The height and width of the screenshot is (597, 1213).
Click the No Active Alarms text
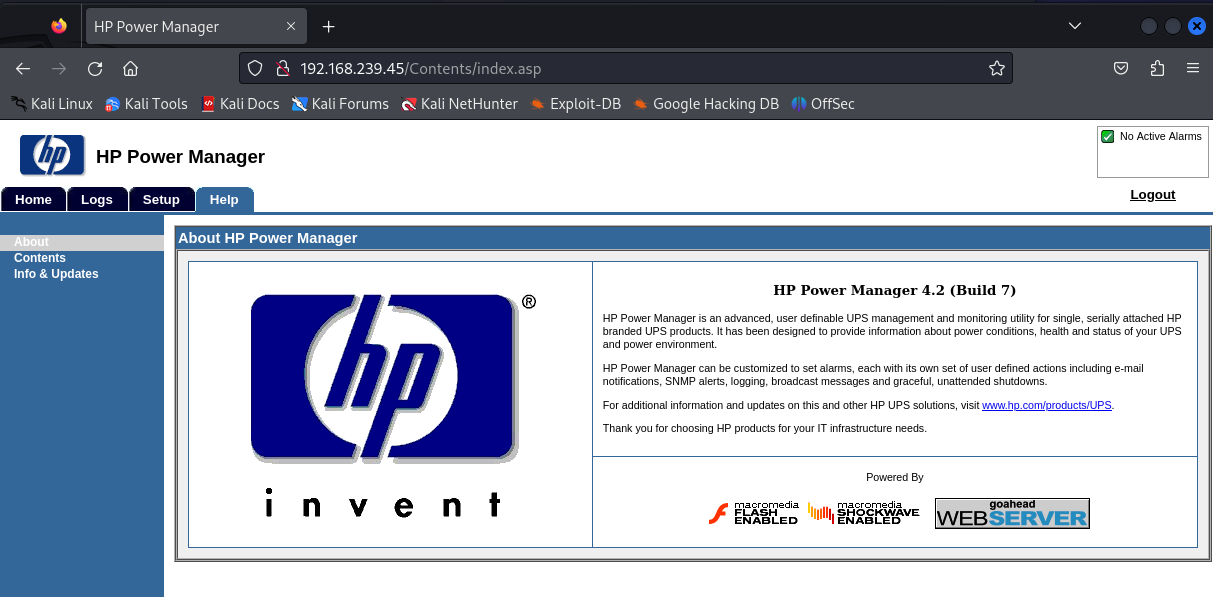click(1160, 136)
